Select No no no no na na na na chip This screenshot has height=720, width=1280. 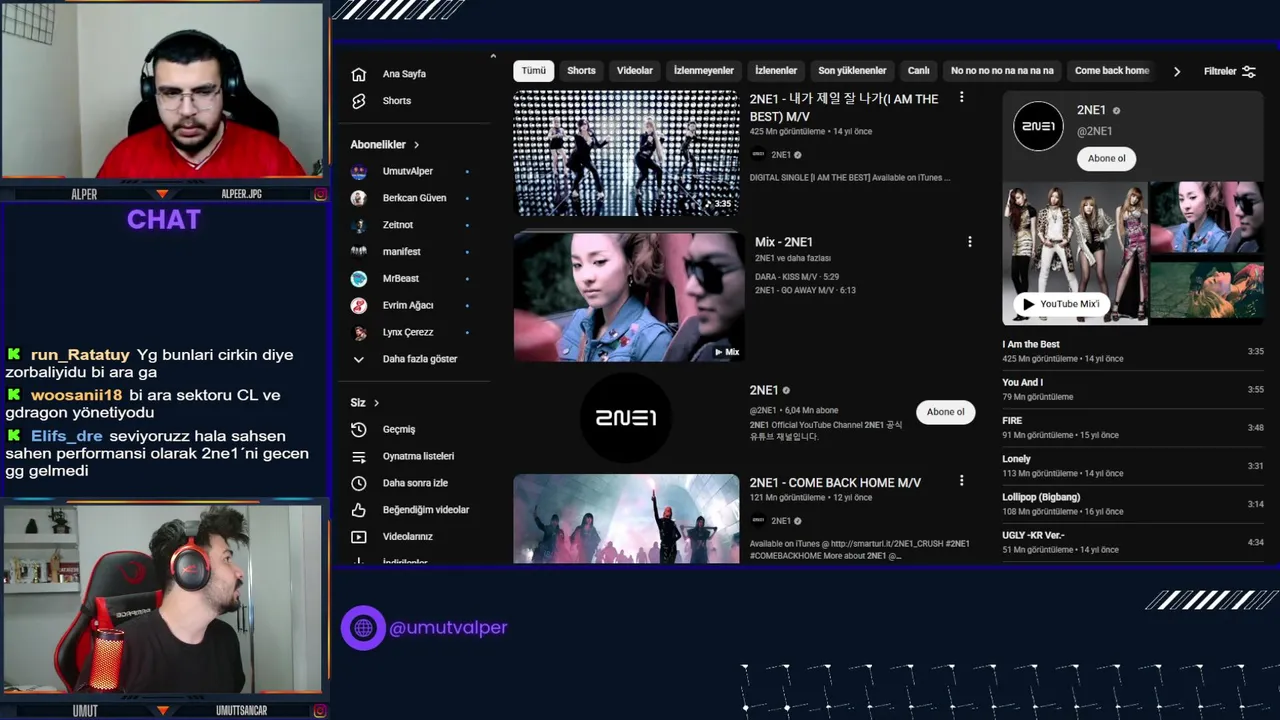click(x=1002, y=71)
